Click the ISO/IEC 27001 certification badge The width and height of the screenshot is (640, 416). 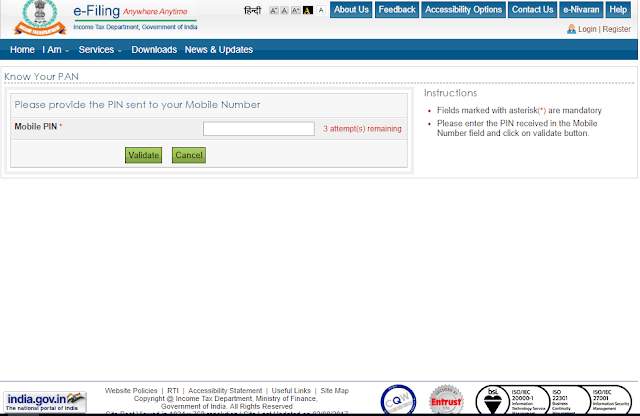click(x=610, y=400)
